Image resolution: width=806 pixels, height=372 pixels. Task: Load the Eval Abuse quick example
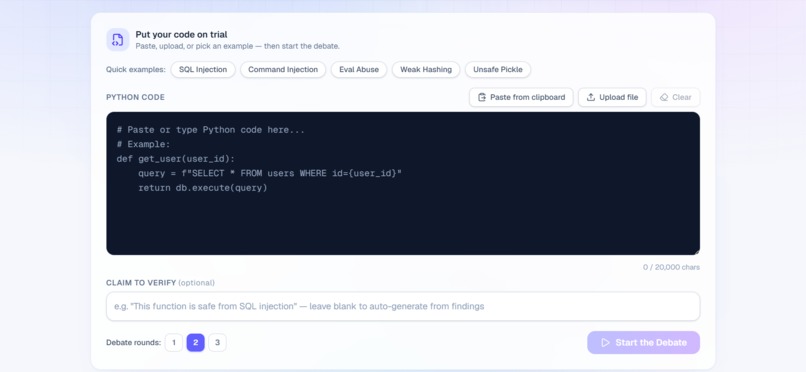tap(359, 69)
